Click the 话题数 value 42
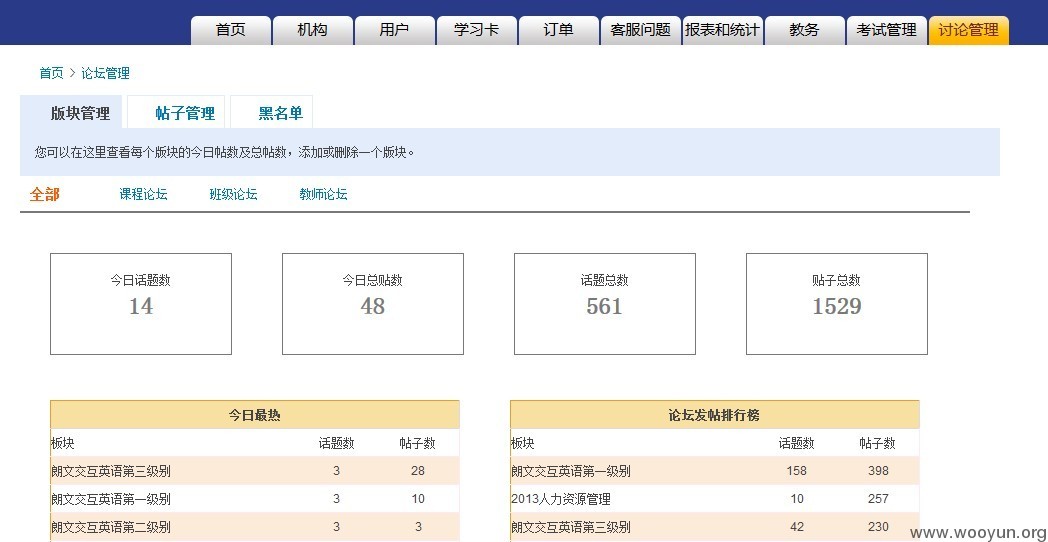The image size is (1048, 542). (797, 527)
